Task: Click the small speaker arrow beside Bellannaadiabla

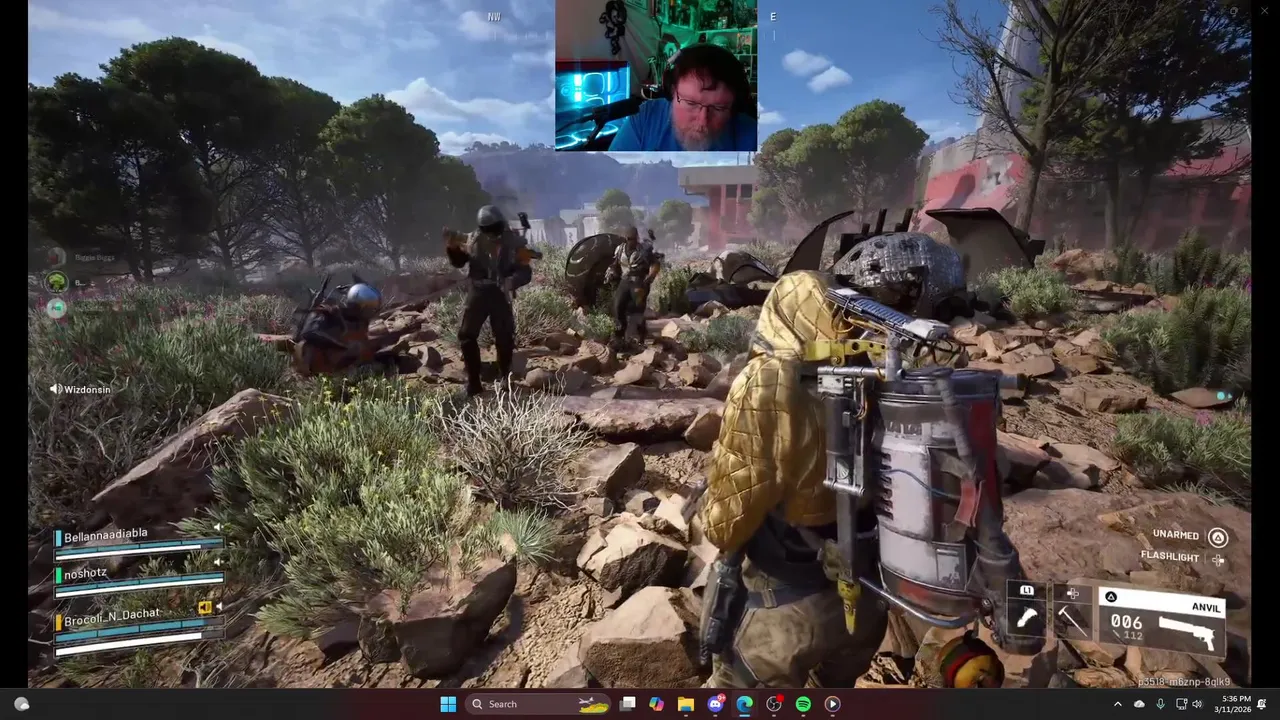Action: coord(217,528)
